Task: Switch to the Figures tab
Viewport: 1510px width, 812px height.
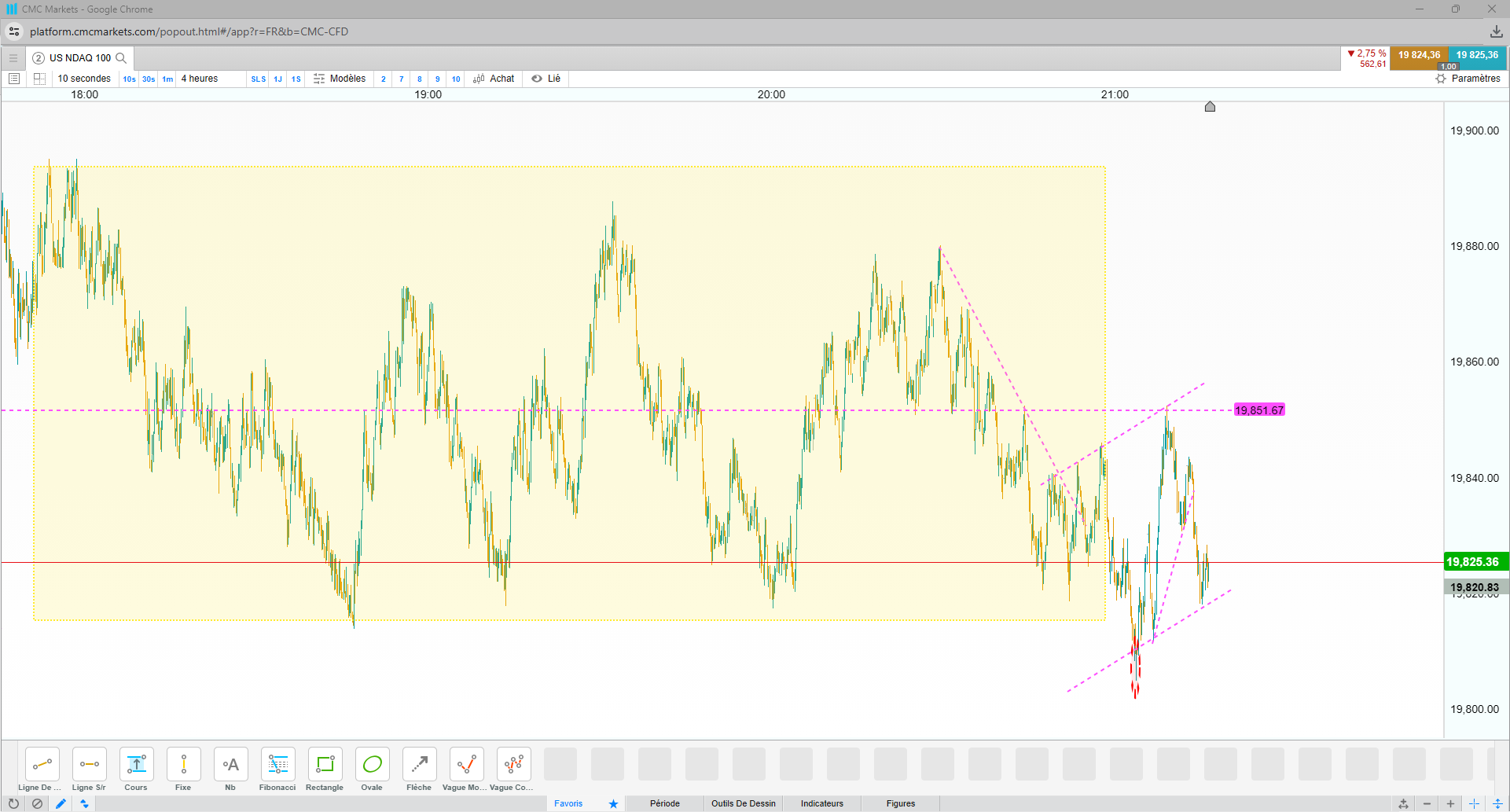Action: [x=901, y=803]
